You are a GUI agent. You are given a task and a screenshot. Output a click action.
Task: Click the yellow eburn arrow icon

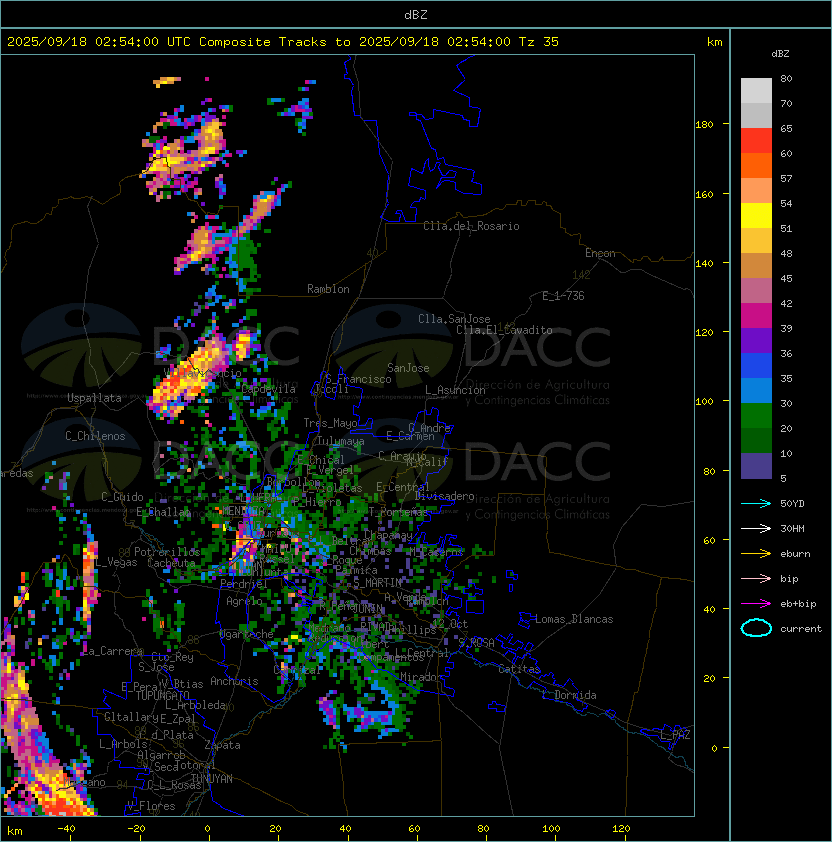coord(756,553)
